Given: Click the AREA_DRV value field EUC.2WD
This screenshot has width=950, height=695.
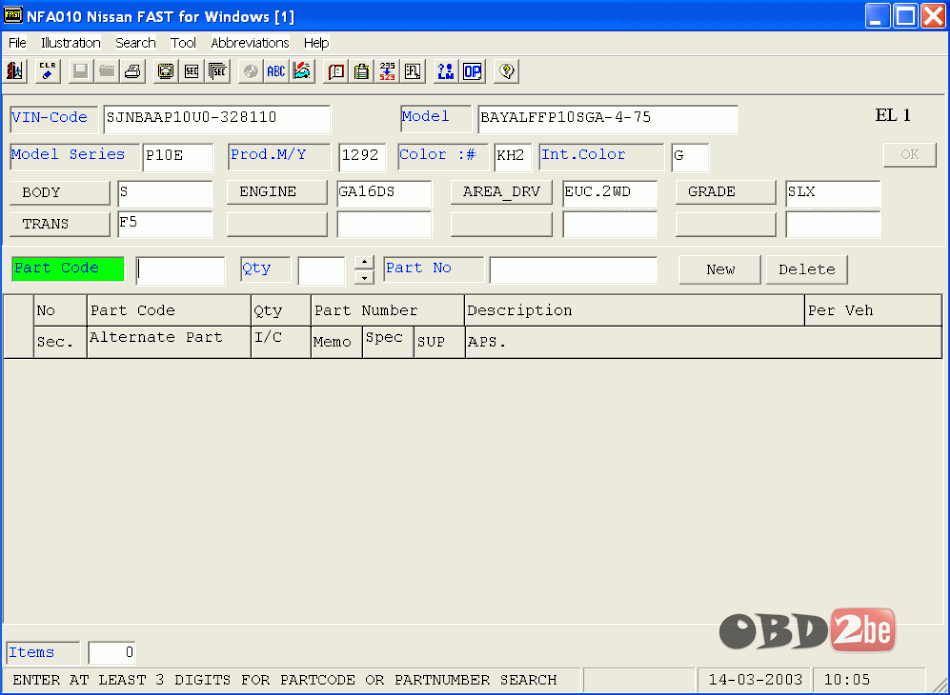Looking at the screenshot, I should 610,193.
